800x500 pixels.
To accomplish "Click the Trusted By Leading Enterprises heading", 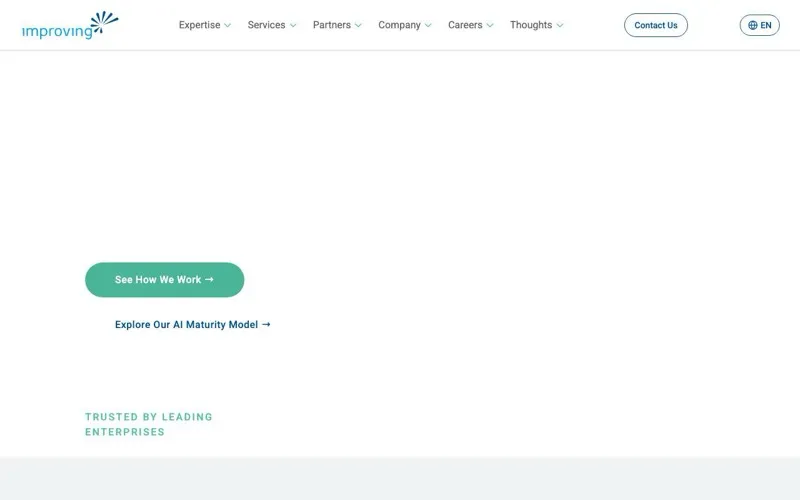I will (x=148, y=424).
